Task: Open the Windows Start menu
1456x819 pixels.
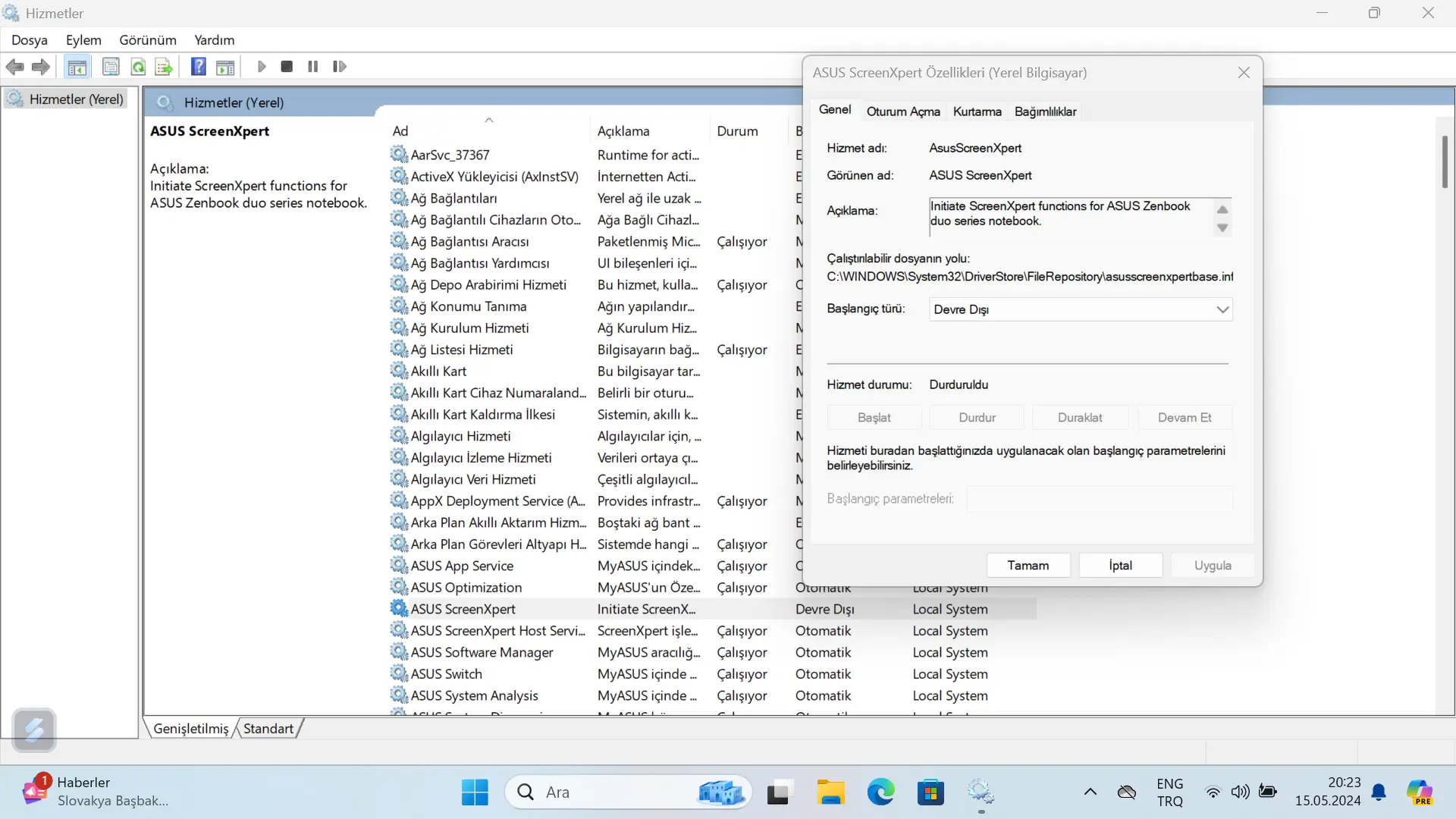Action: [x=475, y=792]
